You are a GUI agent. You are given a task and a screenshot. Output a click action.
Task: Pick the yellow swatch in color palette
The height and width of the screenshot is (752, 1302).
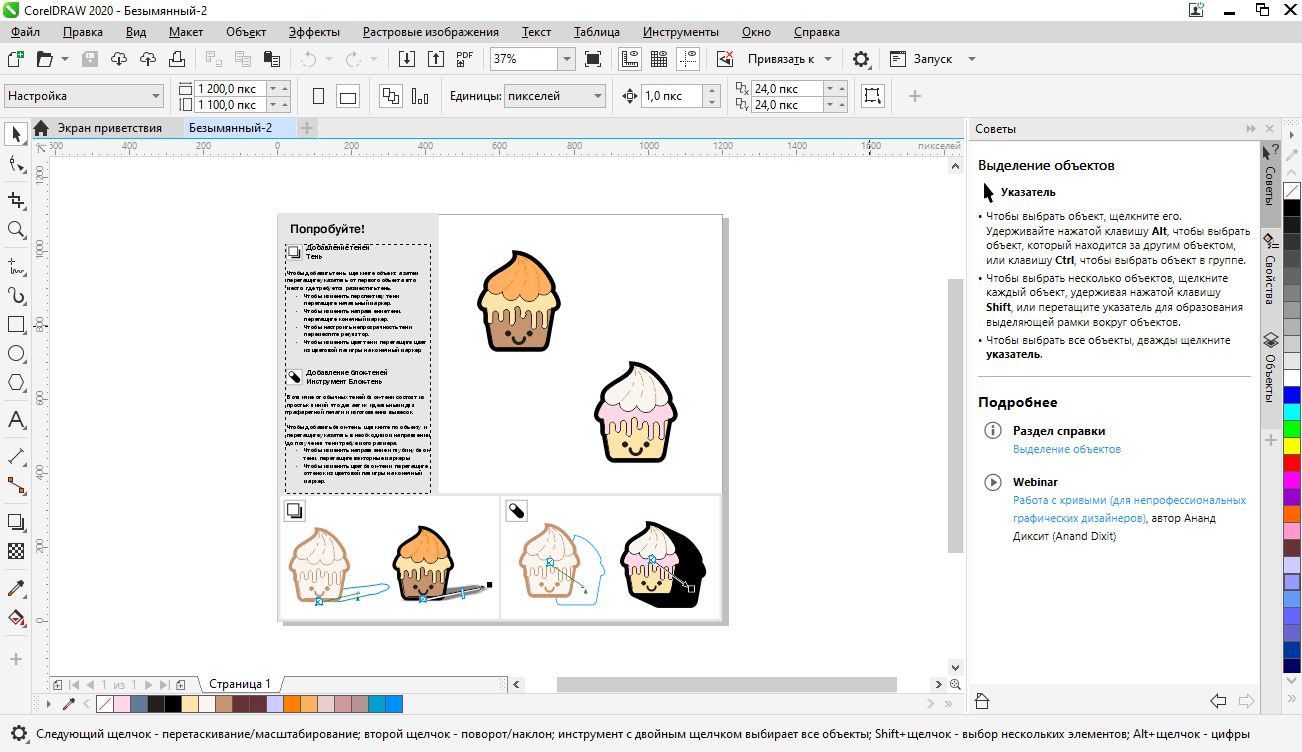1292,446
